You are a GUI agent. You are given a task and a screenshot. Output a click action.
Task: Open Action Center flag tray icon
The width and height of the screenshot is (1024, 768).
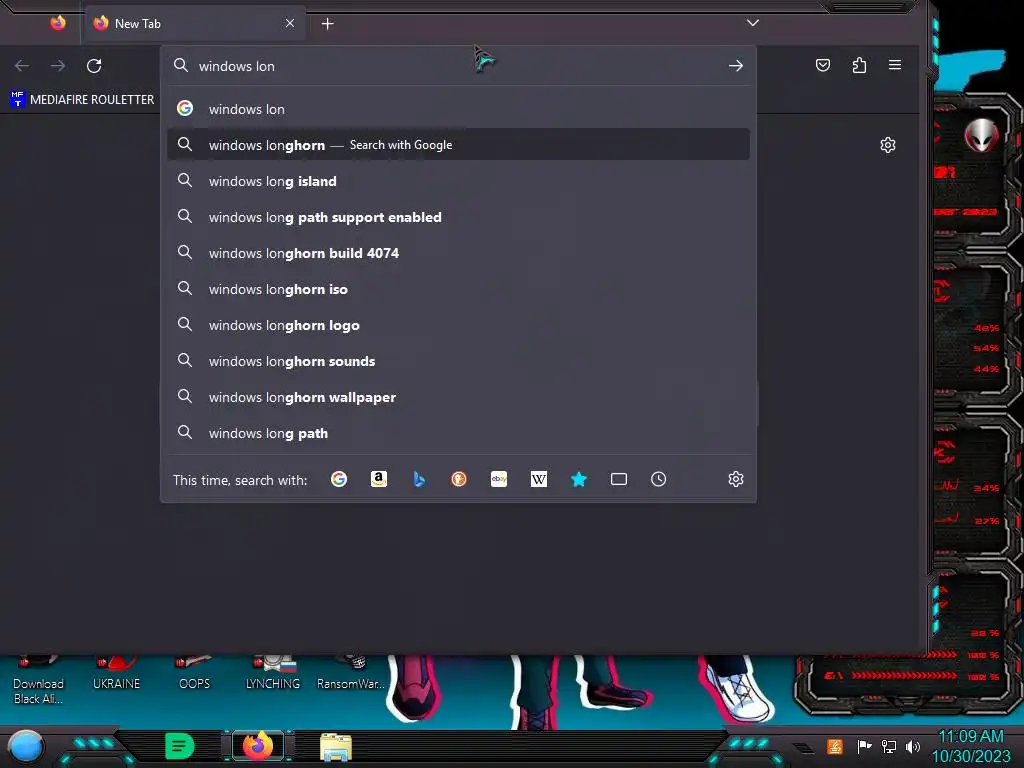(864, 746)
